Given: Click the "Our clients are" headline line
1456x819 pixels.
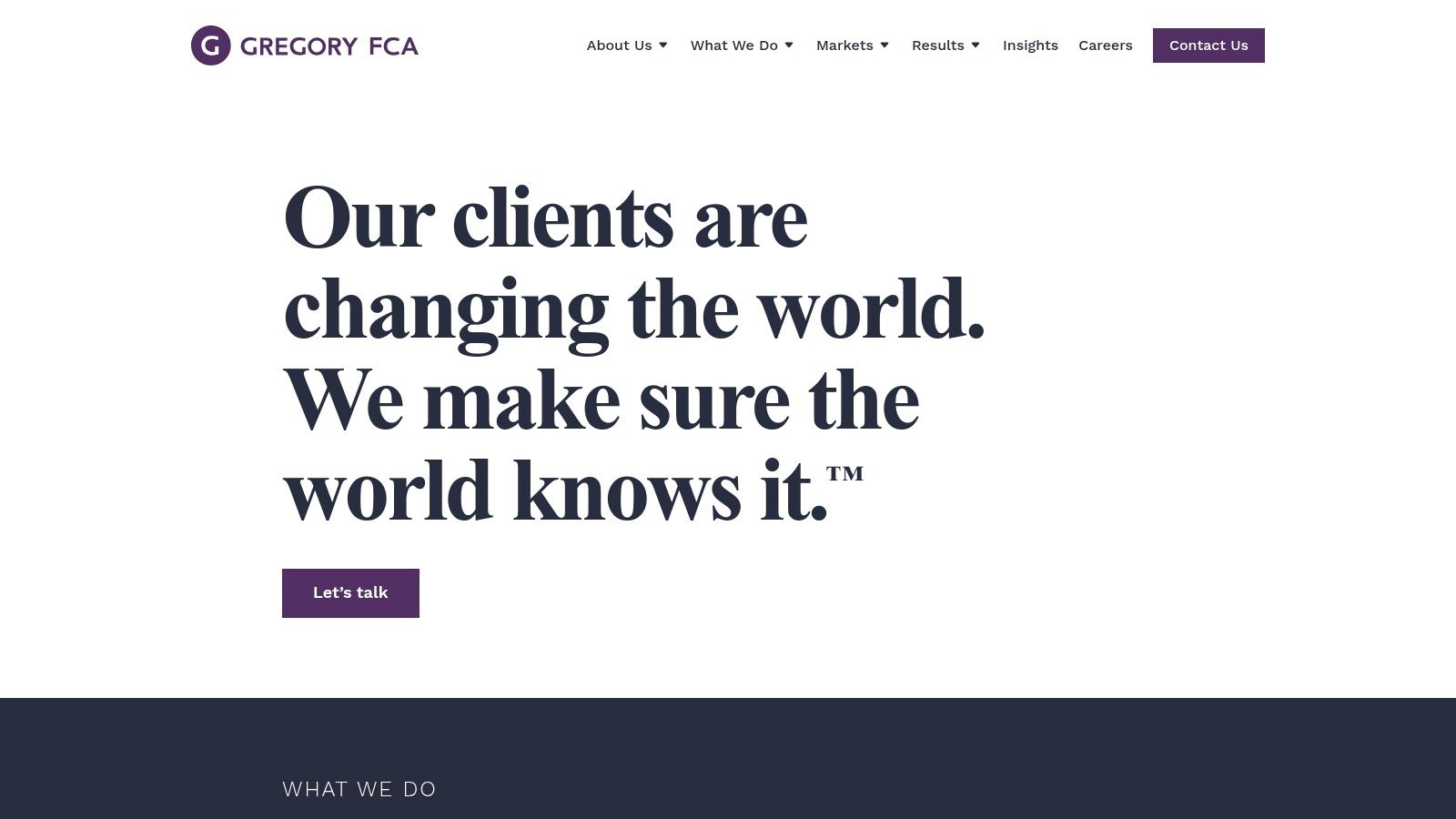Looking at the screenshot, I should pyautogui.click(x=546, y=217).
